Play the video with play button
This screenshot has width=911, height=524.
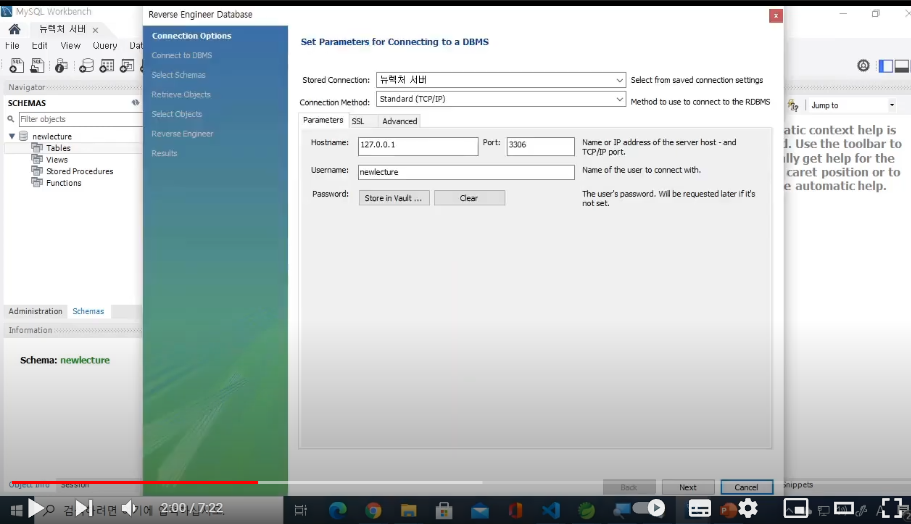pos(35,508)
